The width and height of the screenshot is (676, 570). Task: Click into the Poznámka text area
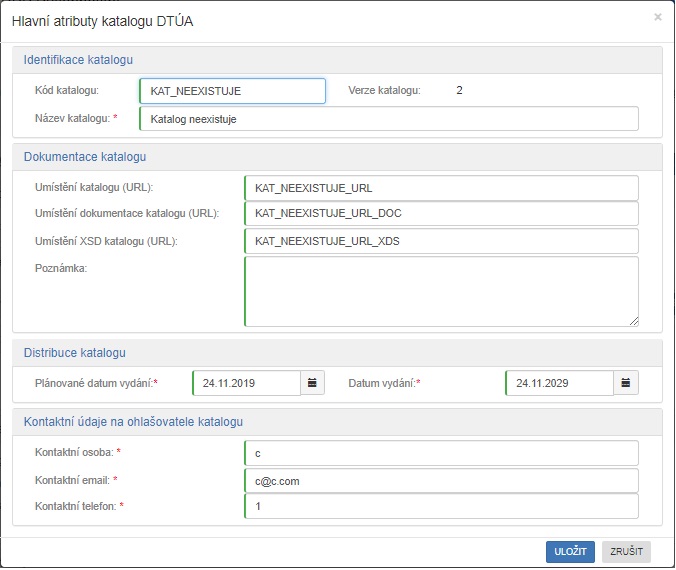point(441,291)
